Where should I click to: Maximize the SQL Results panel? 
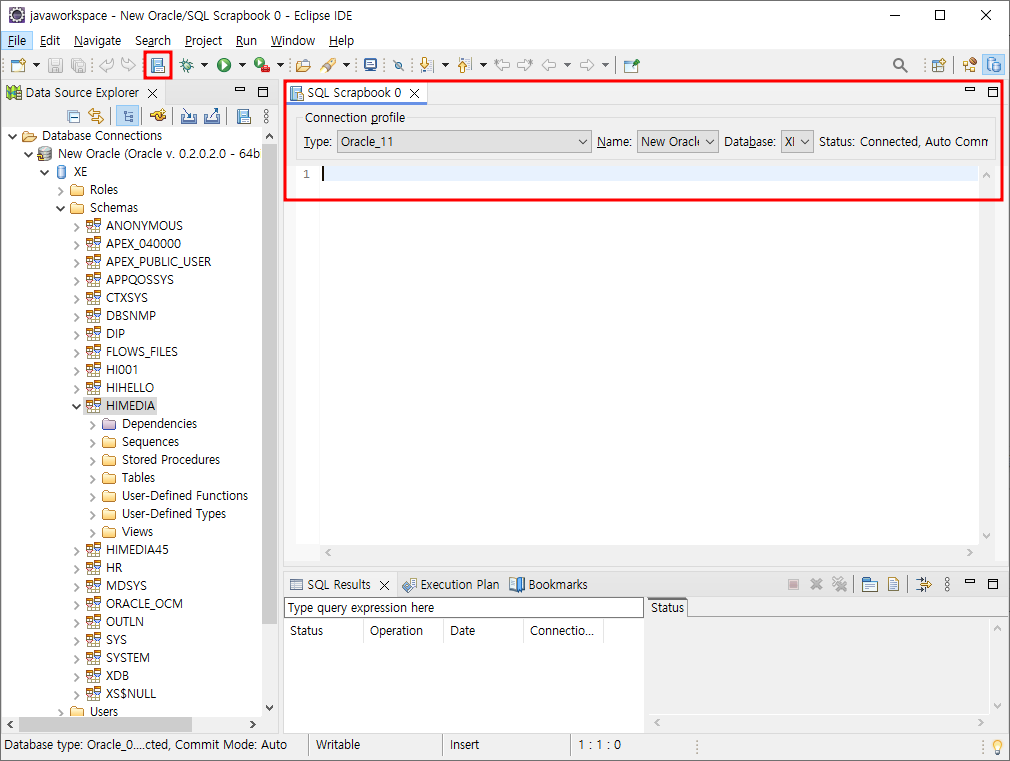[x=993, y=584]
